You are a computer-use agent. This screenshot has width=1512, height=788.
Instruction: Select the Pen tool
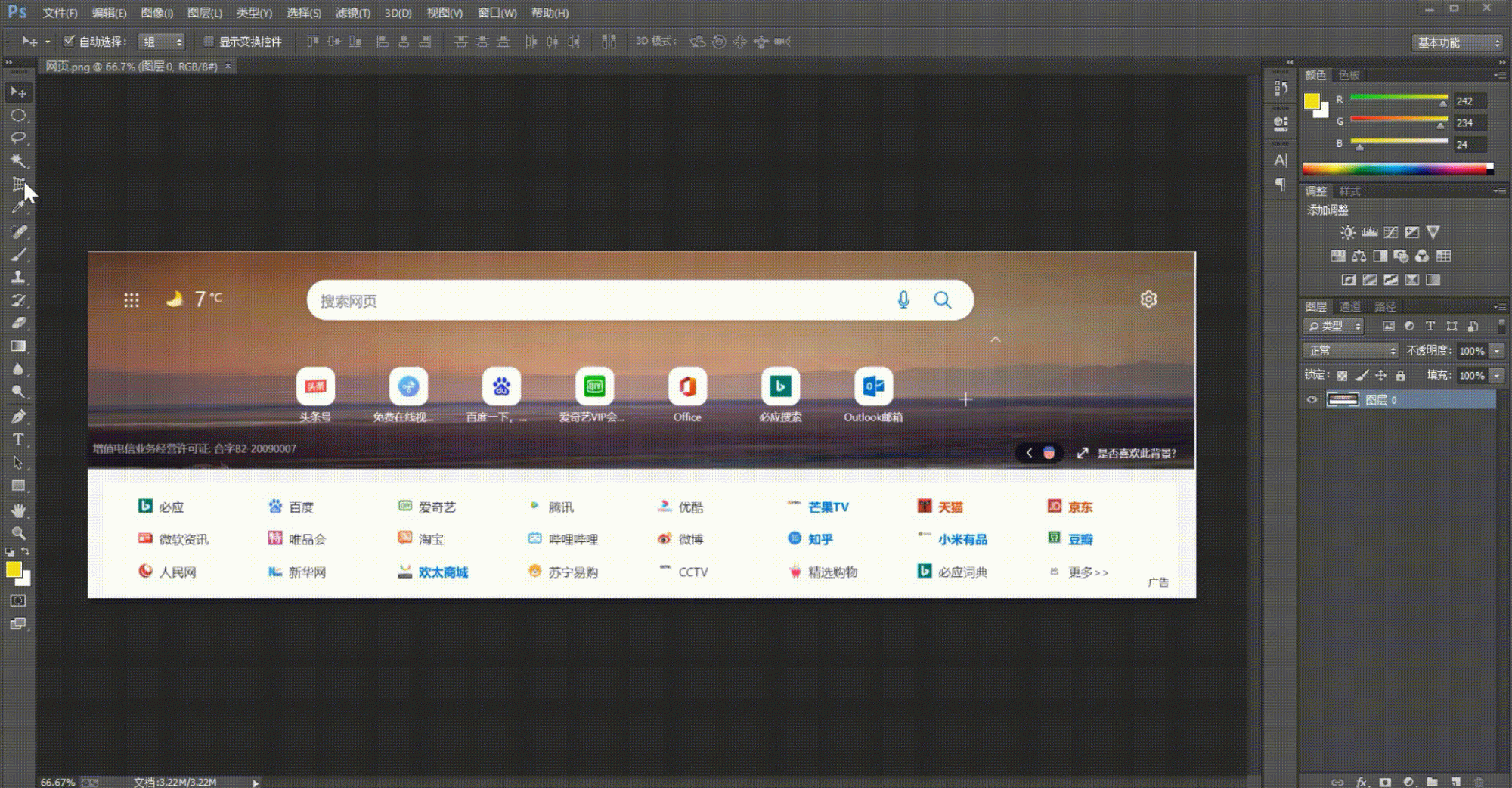tap(18, 417)
